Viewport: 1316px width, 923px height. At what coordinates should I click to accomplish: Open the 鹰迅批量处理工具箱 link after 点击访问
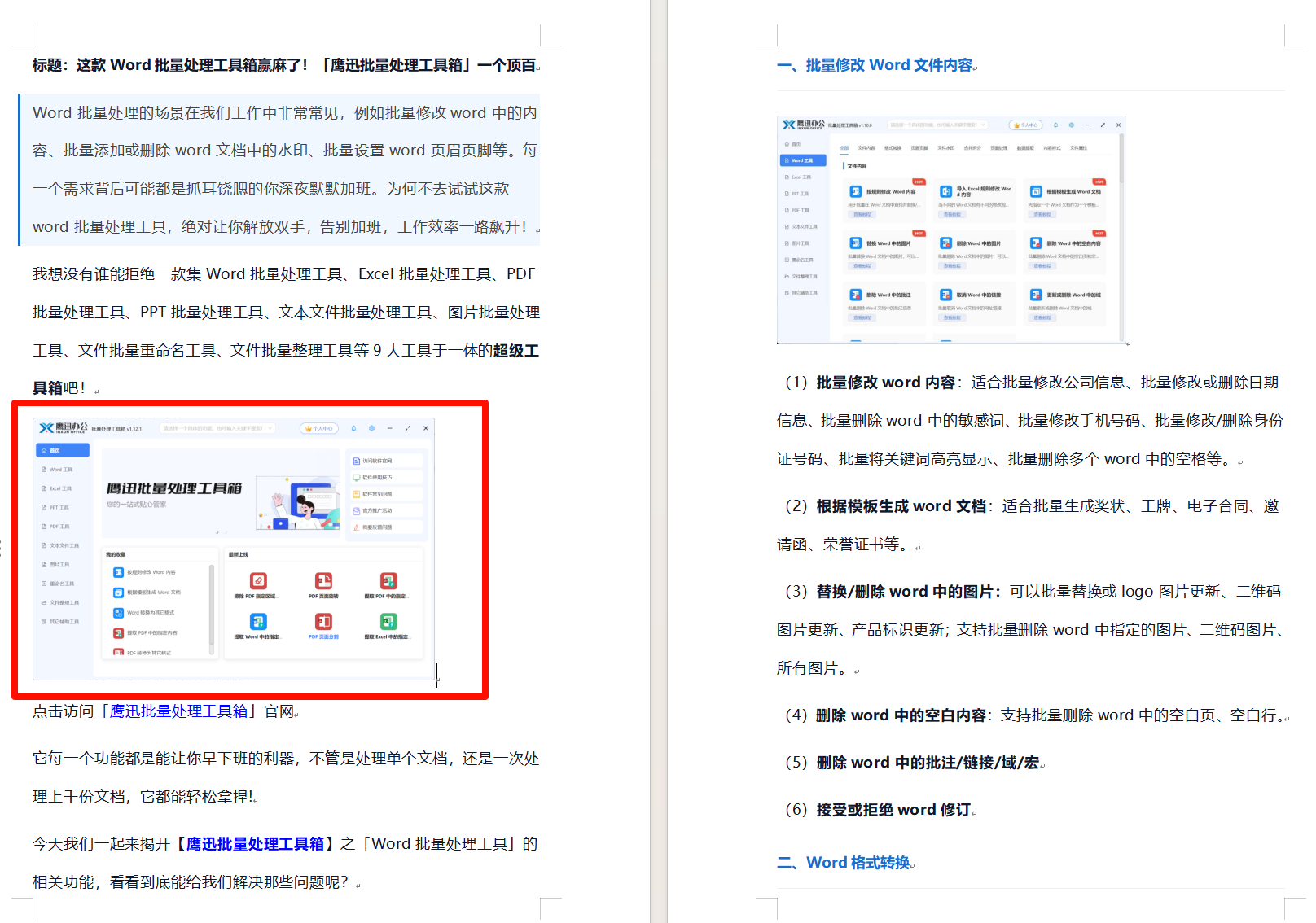(x=178, y=711)
